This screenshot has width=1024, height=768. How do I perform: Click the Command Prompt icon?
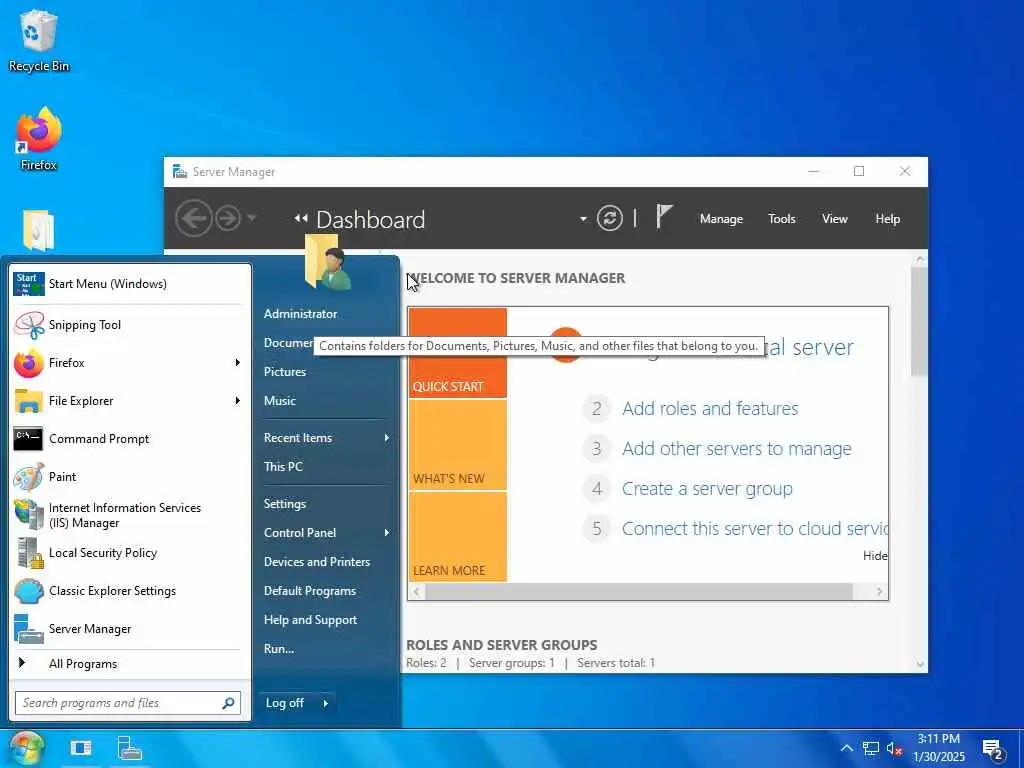[28, 439]
